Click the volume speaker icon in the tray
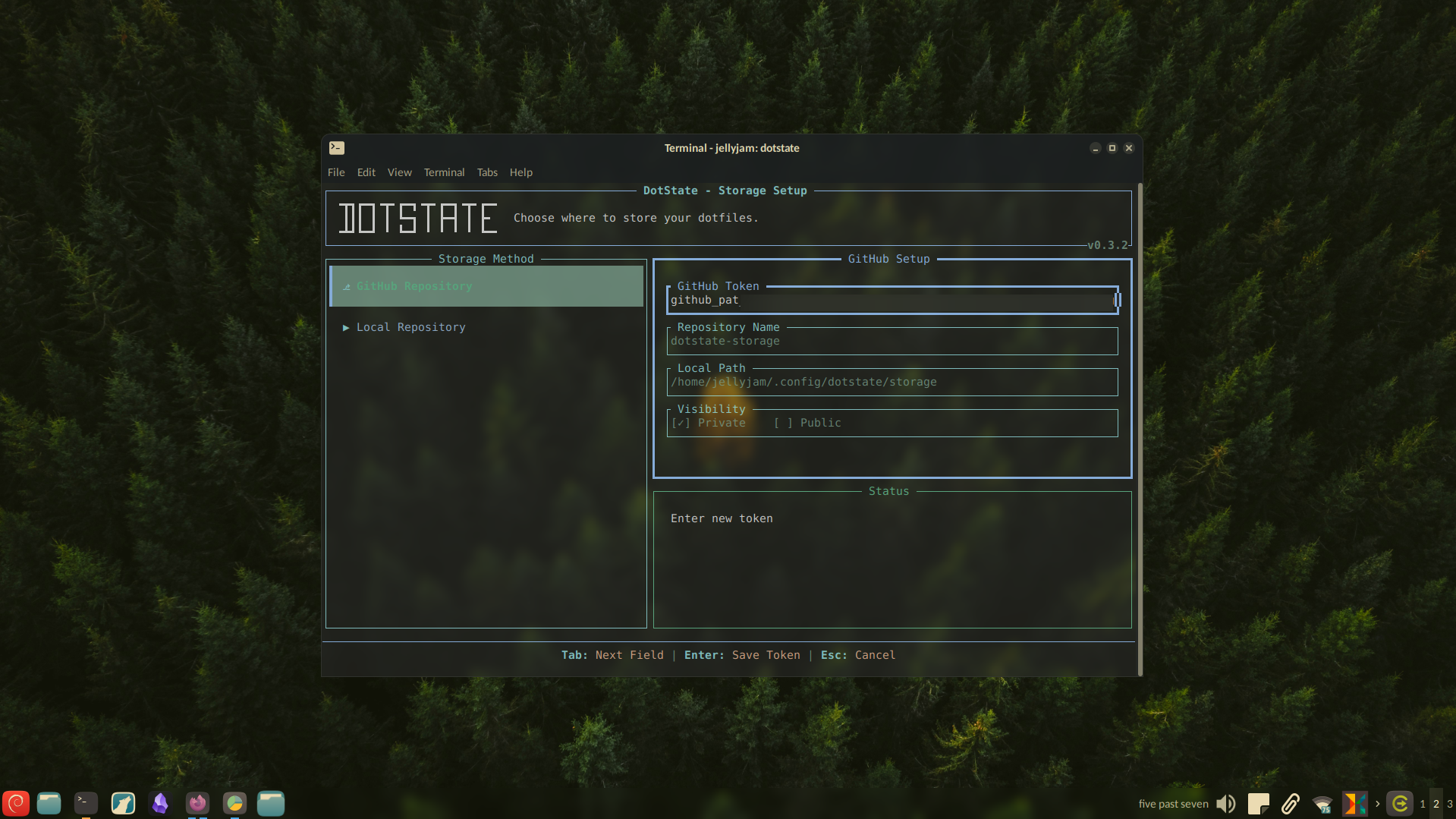The image size is (1456, 819). coord(1226,804)
